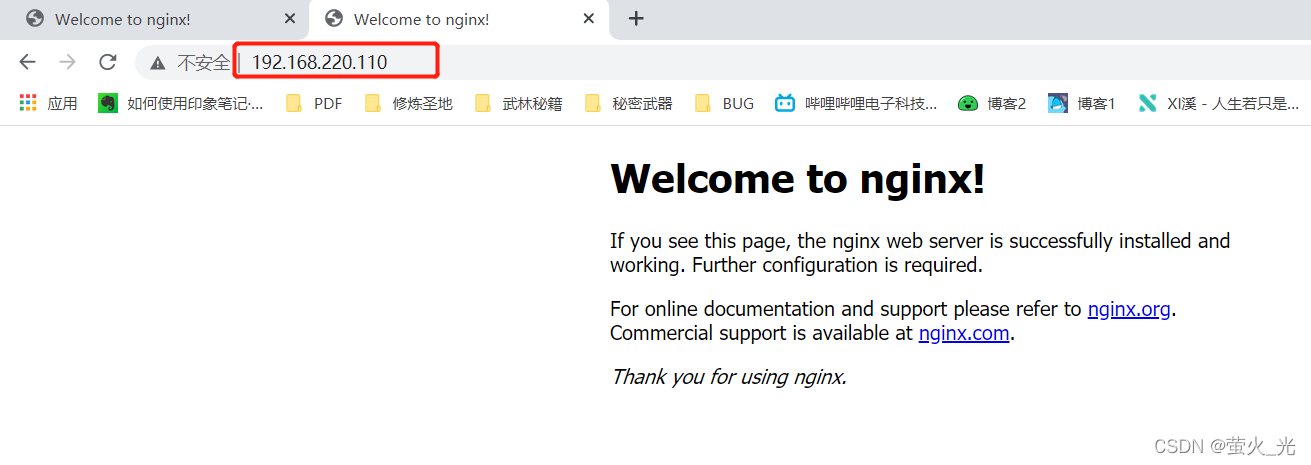Go back with the back arrow

pyautogui.click(x=27, y=62)
